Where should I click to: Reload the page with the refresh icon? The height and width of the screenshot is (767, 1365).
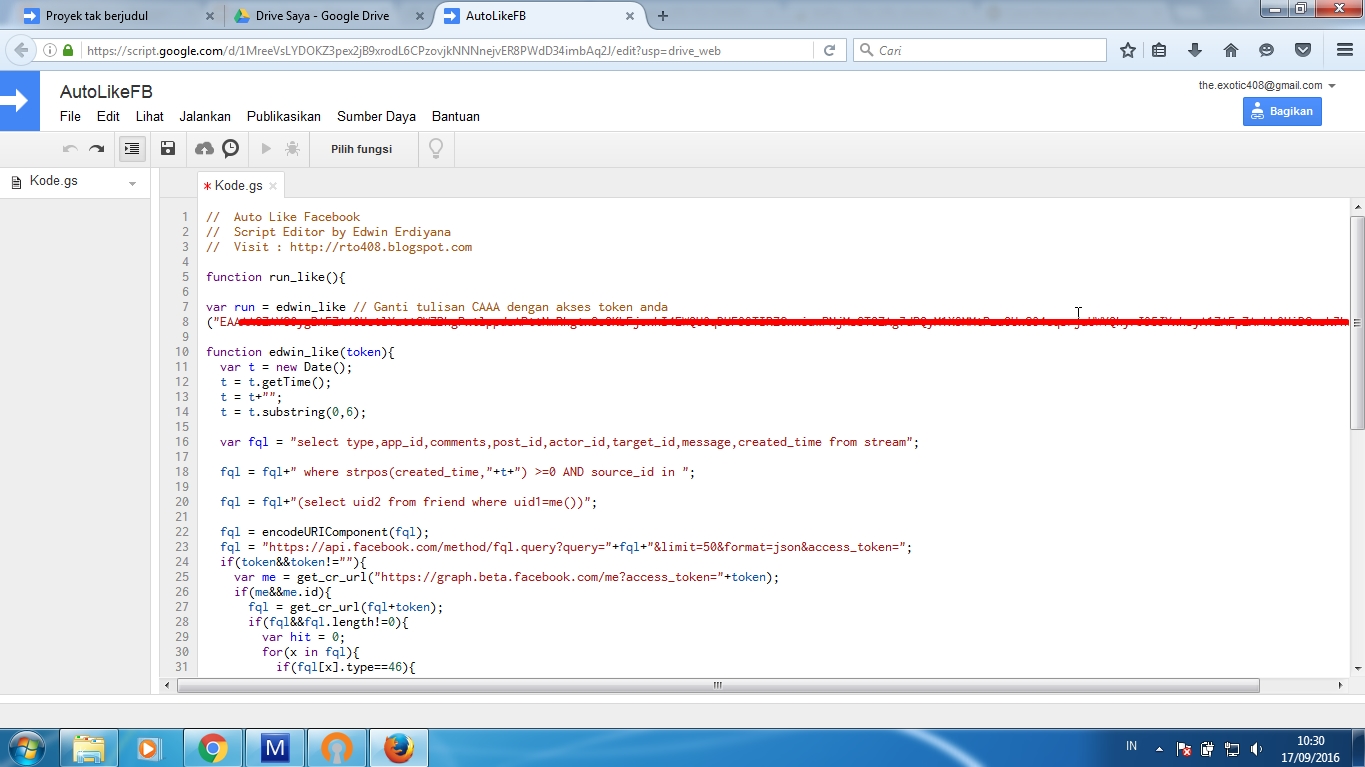pyautogui.click(x=829, y=50)
